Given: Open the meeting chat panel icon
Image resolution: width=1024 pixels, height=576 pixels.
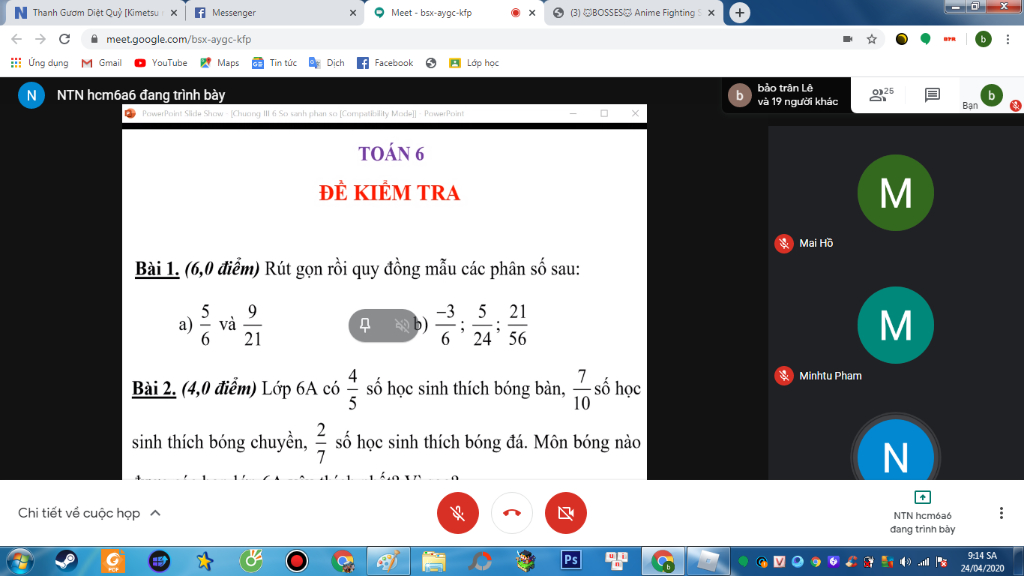Looking at the screenshot, I should coord(932,95).
